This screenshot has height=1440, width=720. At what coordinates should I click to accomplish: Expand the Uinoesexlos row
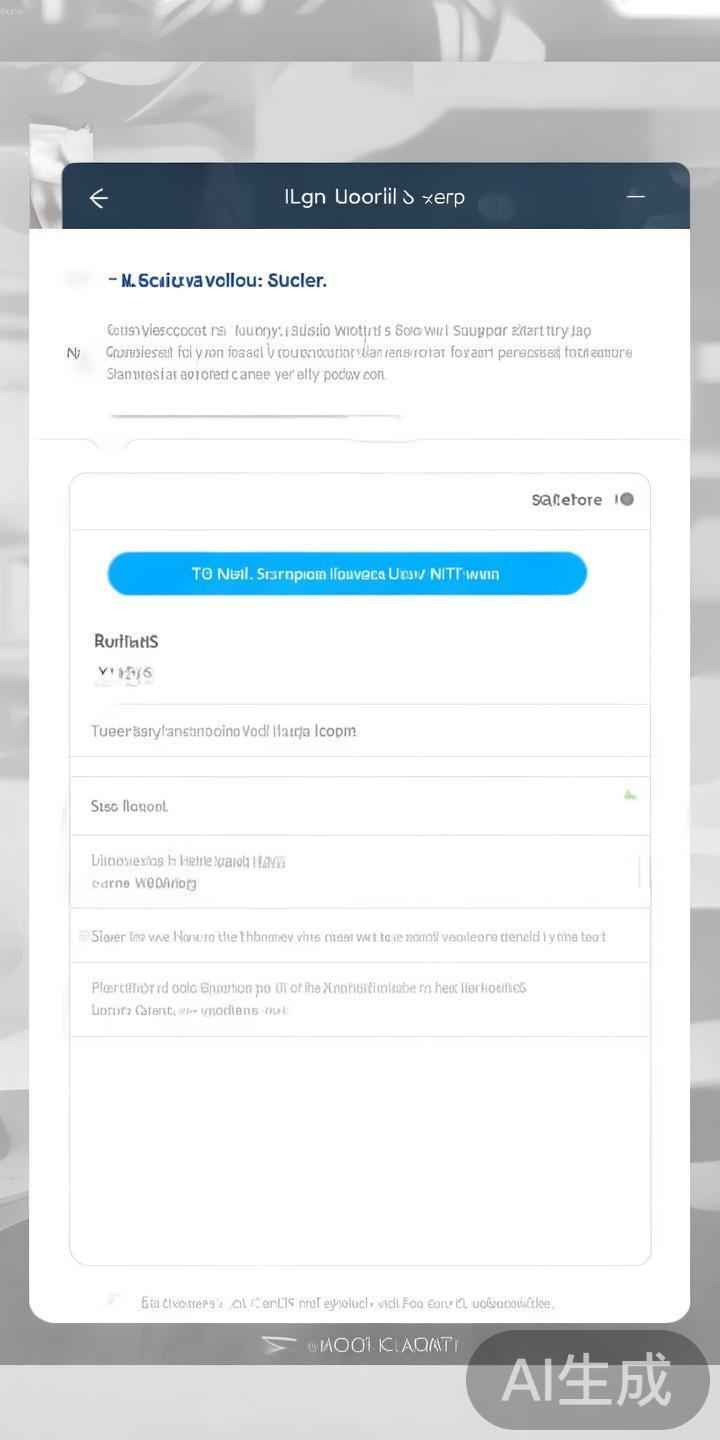click(360, 871)
